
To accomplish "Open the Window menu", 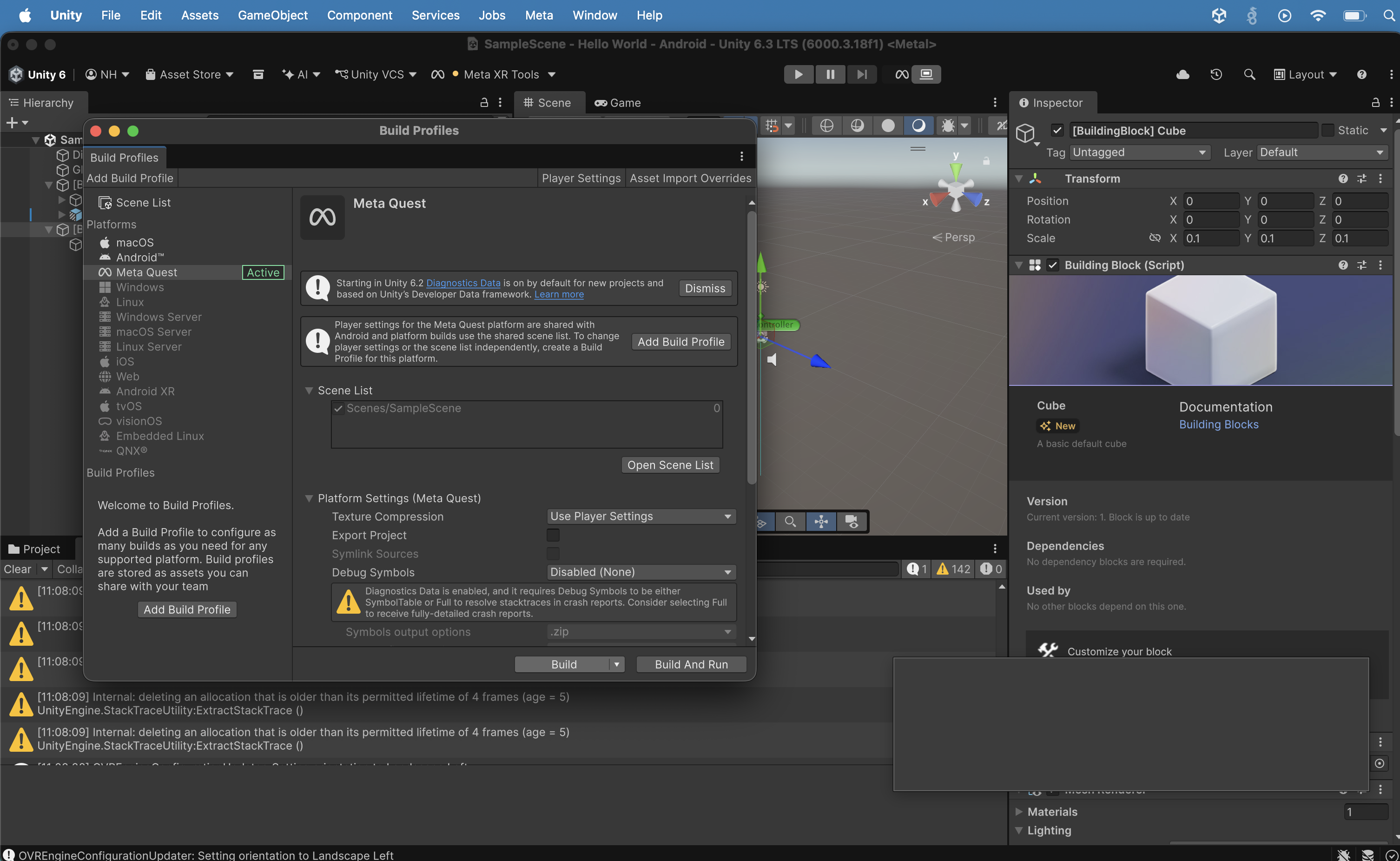I will tap(594, 15).
